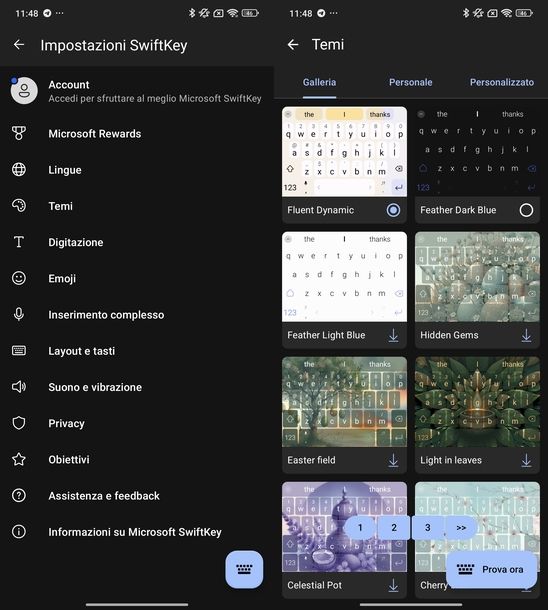Tap the Bluetooth icon in left status bar
The height and width of the screenshot is (610, 548).
pyautogui.click(x=192, y=13)
